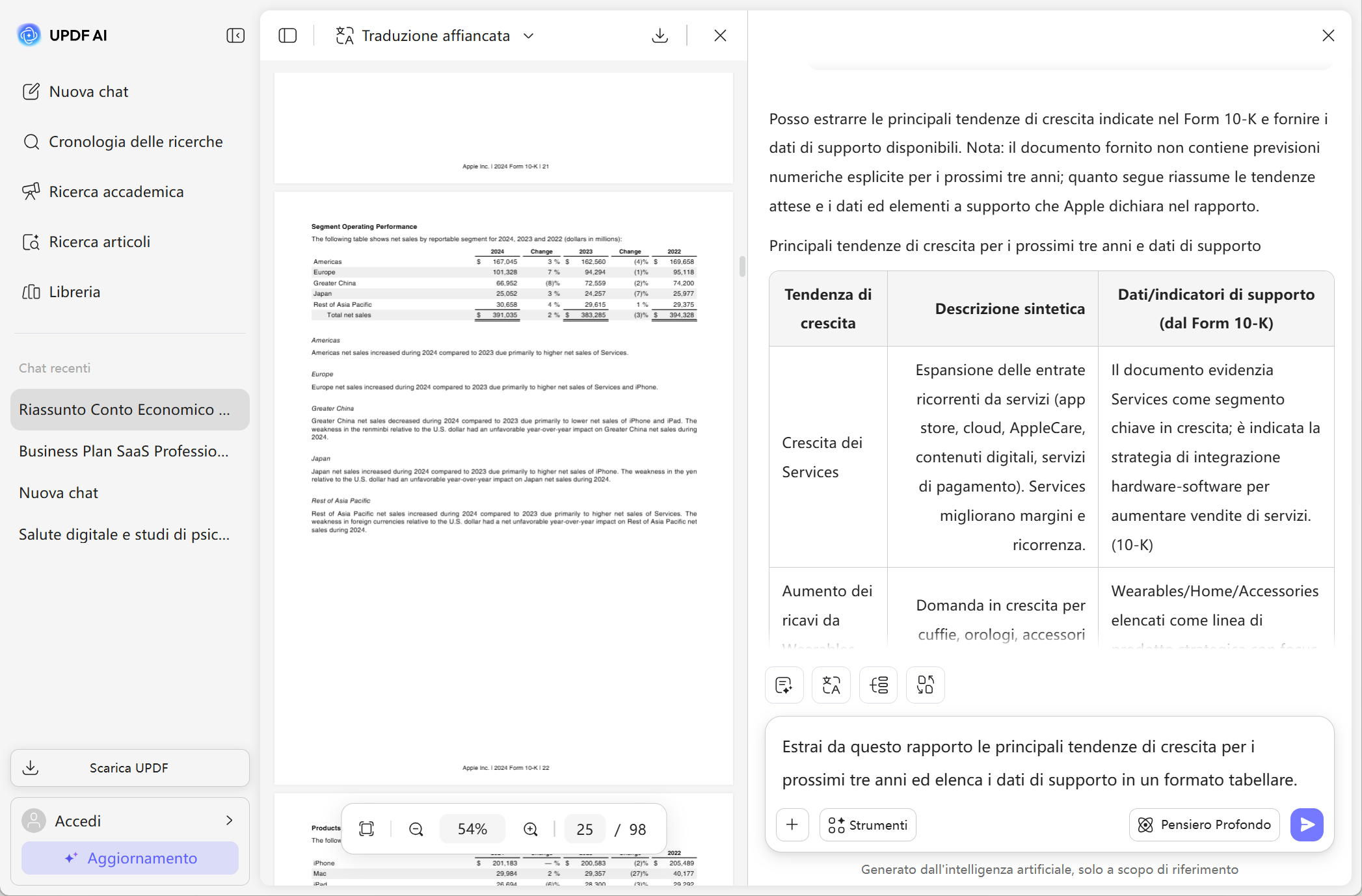1362x896 pixels.
Task: Click the page number field showing 25
Action: [x=584, y=828]
